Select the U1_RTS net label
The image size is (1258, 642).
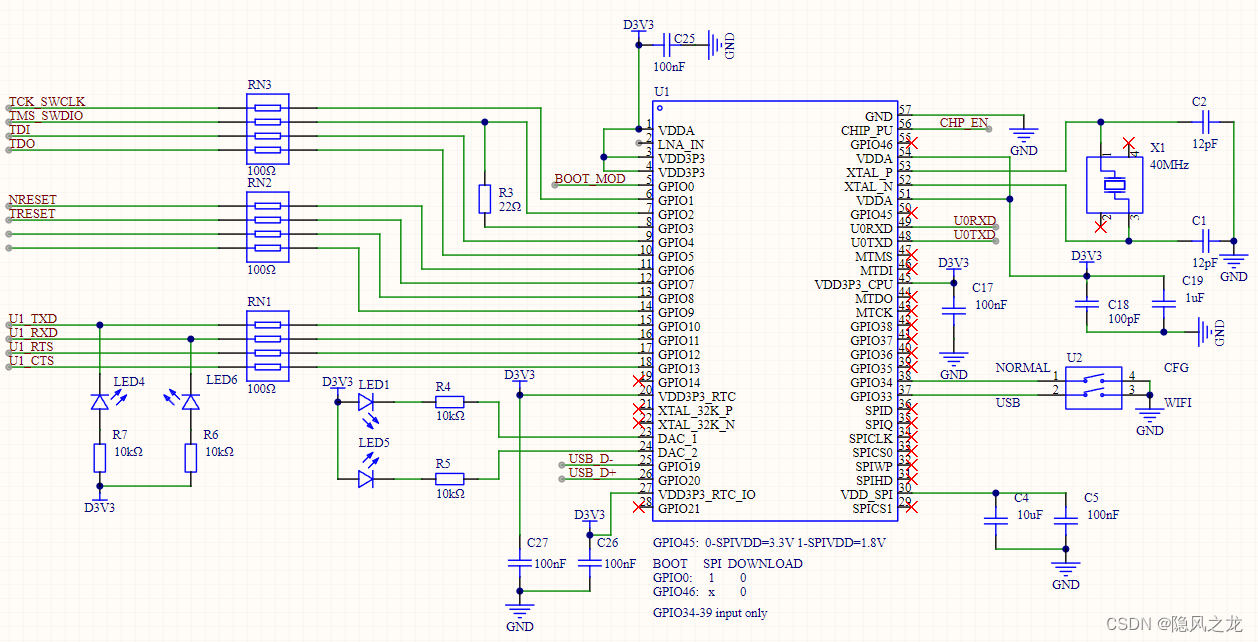32,347
